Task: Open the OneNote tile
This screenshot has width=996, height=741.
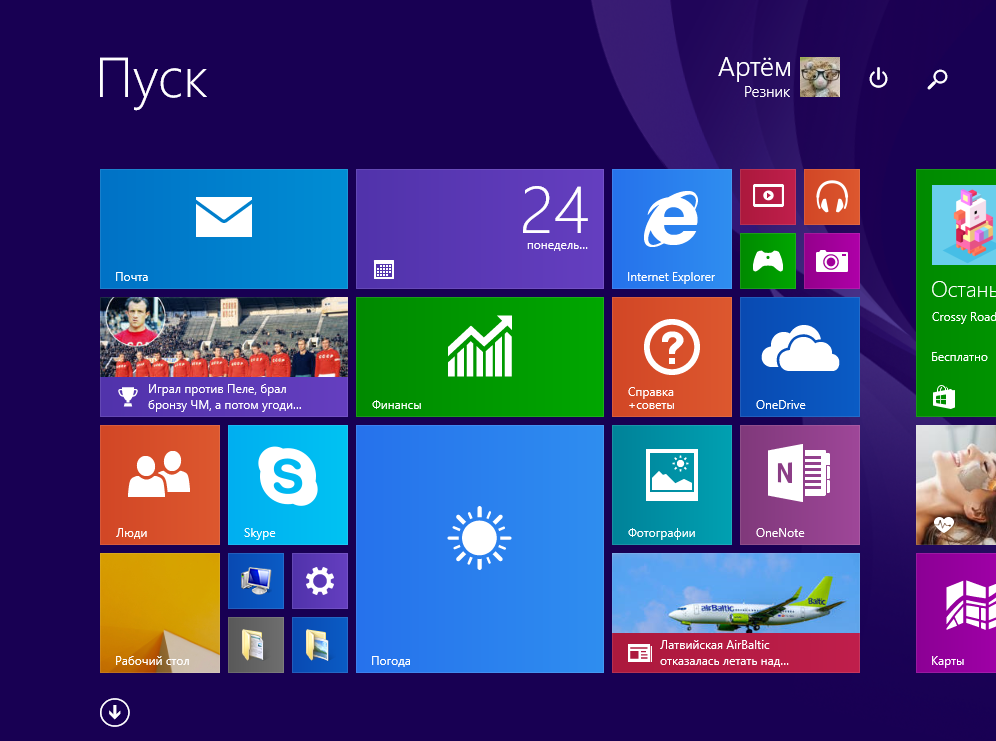Action: tap(800, 485)
